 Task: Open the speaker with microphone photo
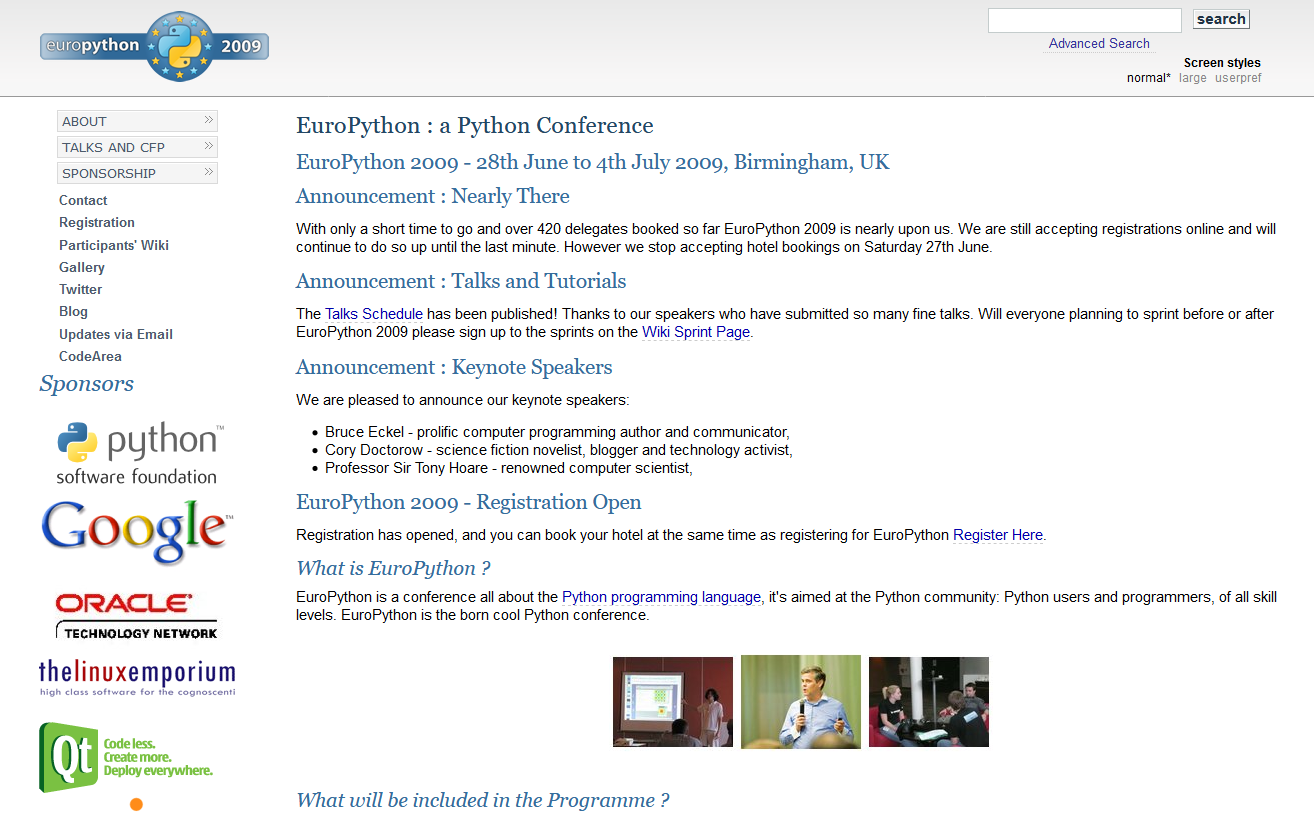(x=800, y=702)
